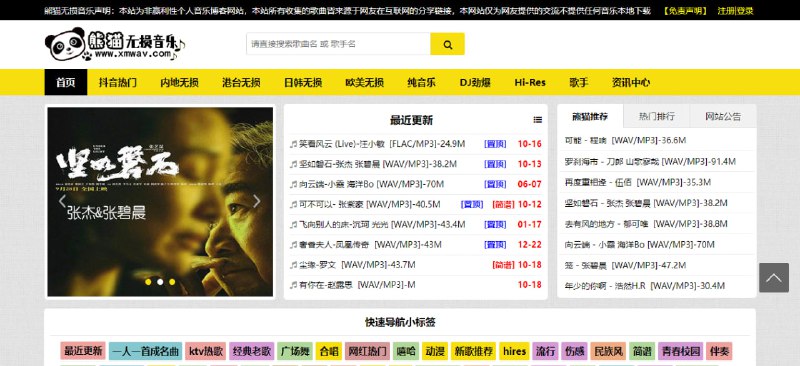Screen dimensions: 800x366
Task: Open the DJ劲爆 navigation item
Action: tap(475, 82)
